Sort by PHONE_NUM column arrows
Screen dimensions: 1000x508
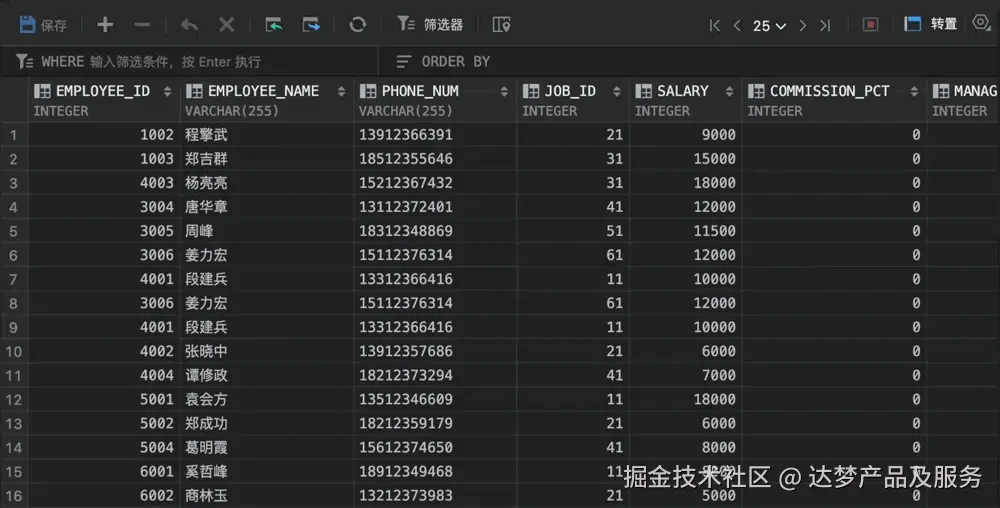(x=504, y=91)
